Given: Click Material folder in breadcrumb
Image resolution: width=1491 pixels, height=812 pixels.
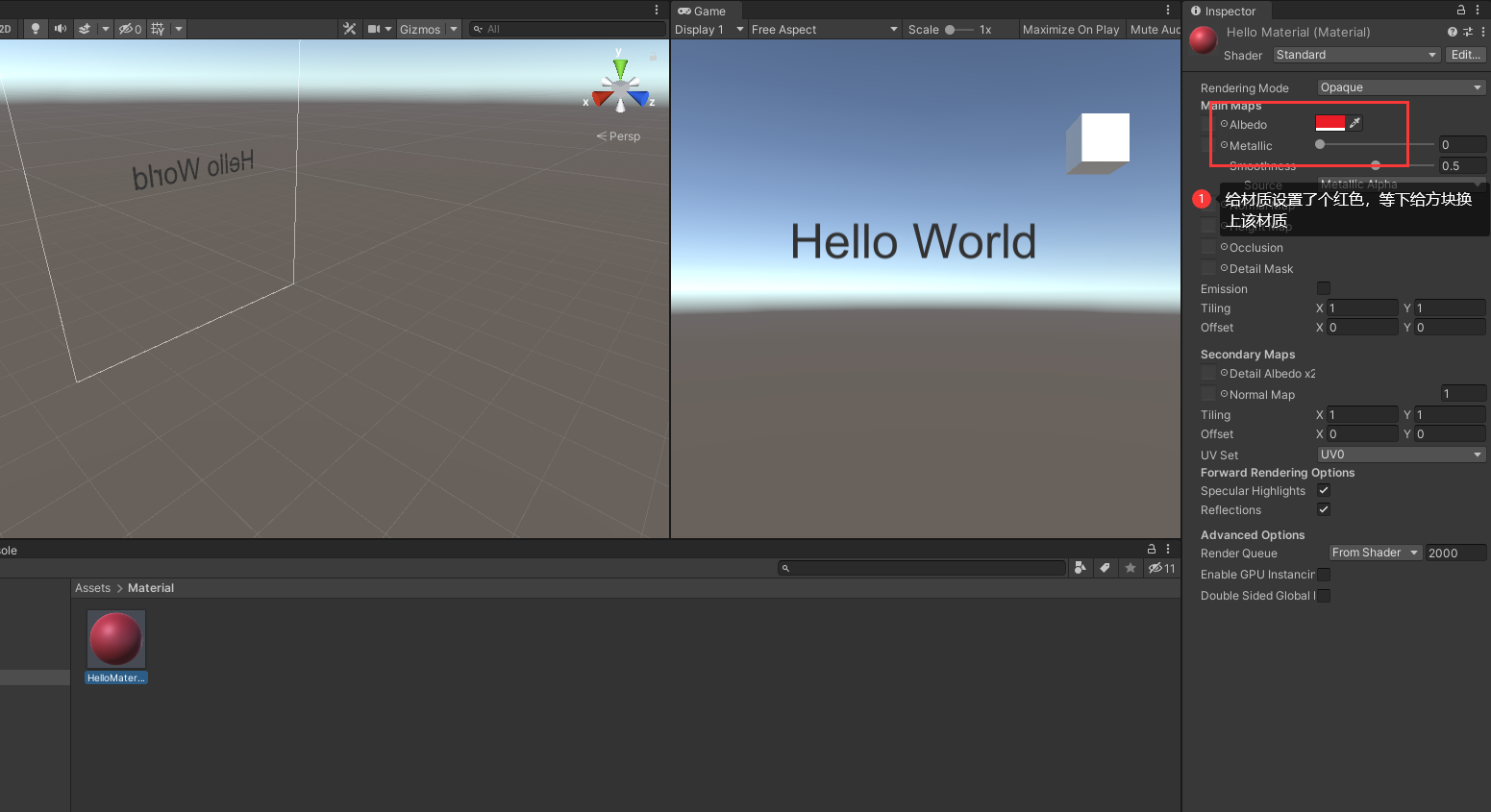Looking at the screenshot, I should (151, 588).
